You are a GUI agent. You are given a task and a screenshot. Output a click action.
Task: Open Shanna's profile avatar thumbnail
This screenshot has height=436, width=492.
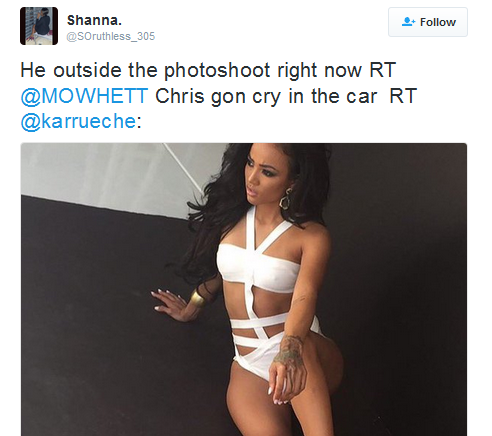tap(39, 26)
